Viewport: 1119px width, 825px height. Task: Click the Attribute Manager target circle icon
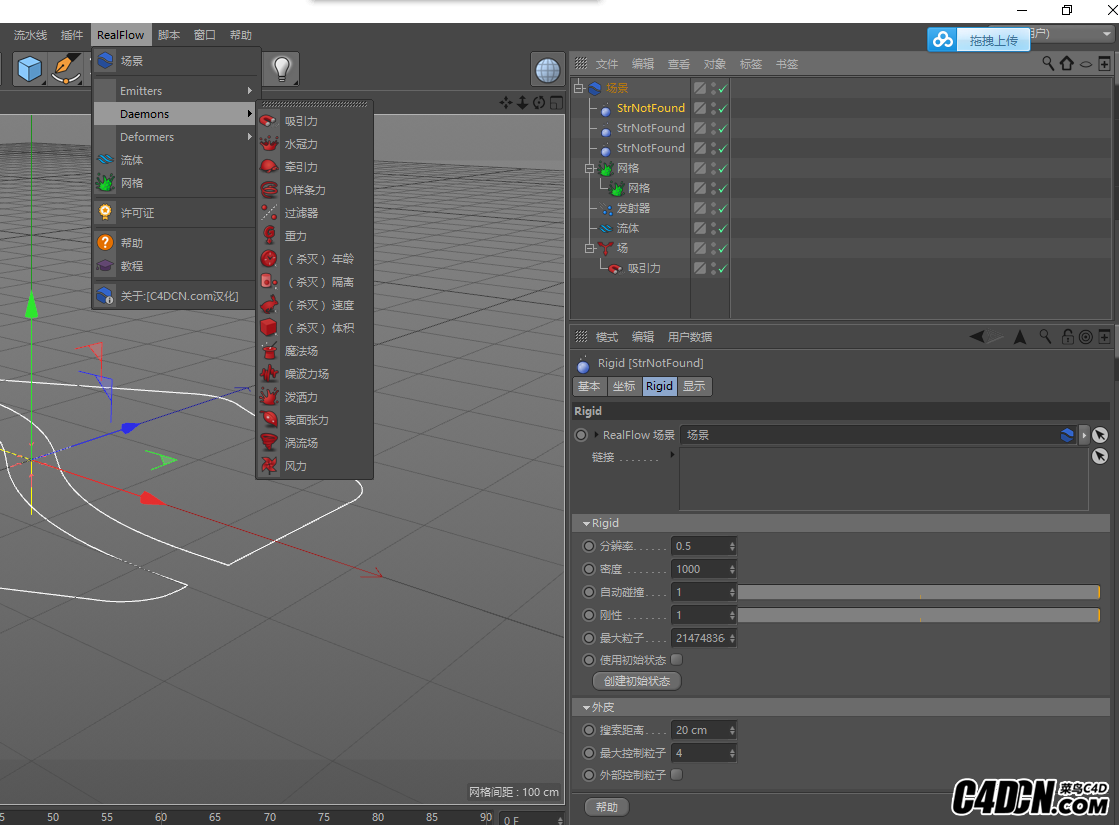(x=1085, y=337)
